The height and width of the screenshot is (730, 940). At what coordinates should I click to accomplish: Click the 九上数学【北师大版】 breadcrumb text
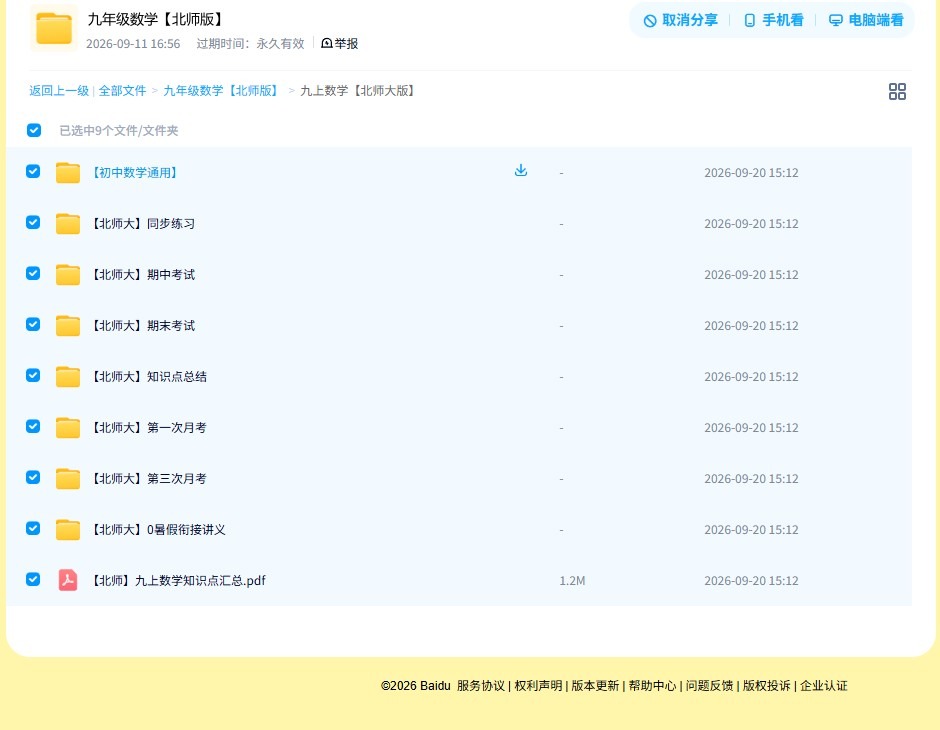[x=358, y=91]
